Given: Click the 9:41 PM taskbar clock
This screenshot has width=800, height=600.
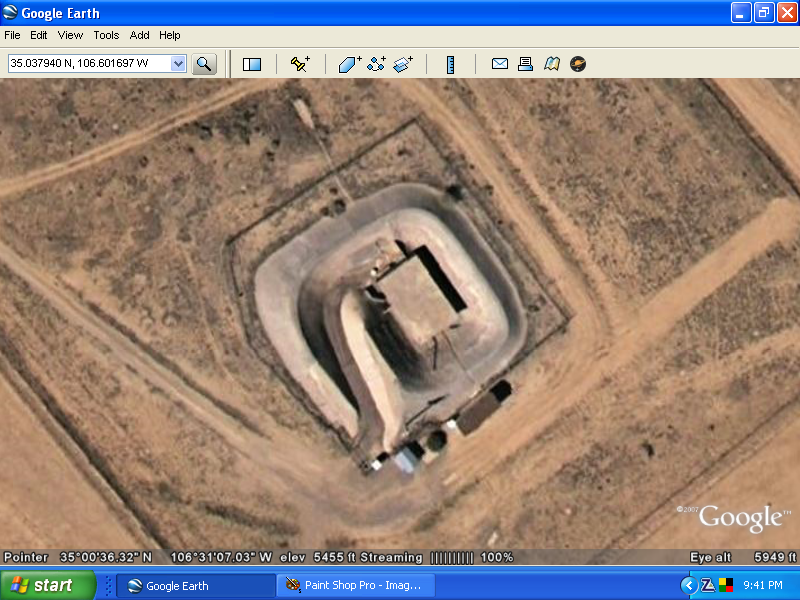Looking at the screenshot, I should click(763, 585).
